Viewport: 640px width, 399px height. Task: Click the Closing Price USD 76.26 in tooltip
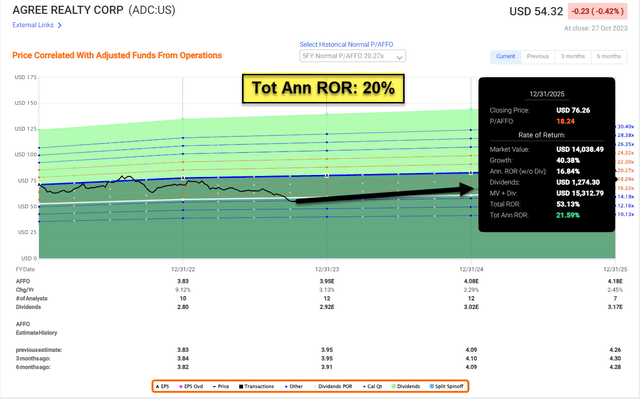[573, 110]
